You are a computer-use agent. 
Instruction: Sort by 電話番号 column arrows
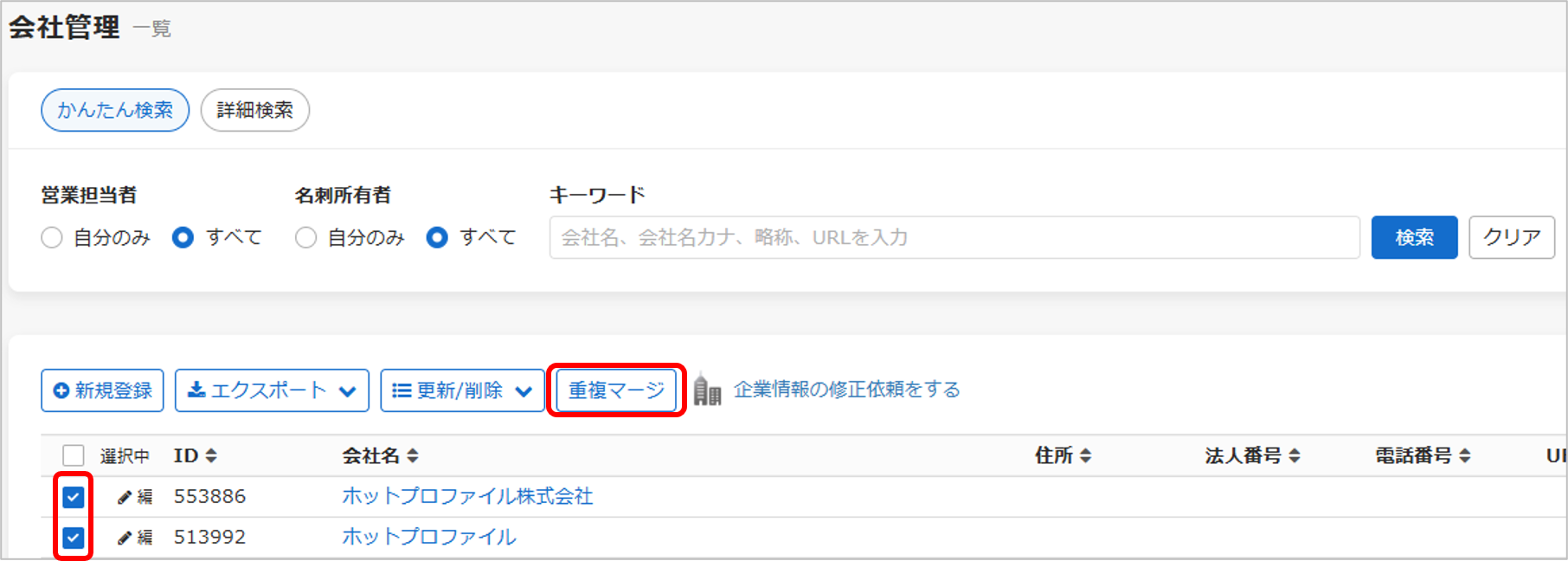(x=1465, y=455)
